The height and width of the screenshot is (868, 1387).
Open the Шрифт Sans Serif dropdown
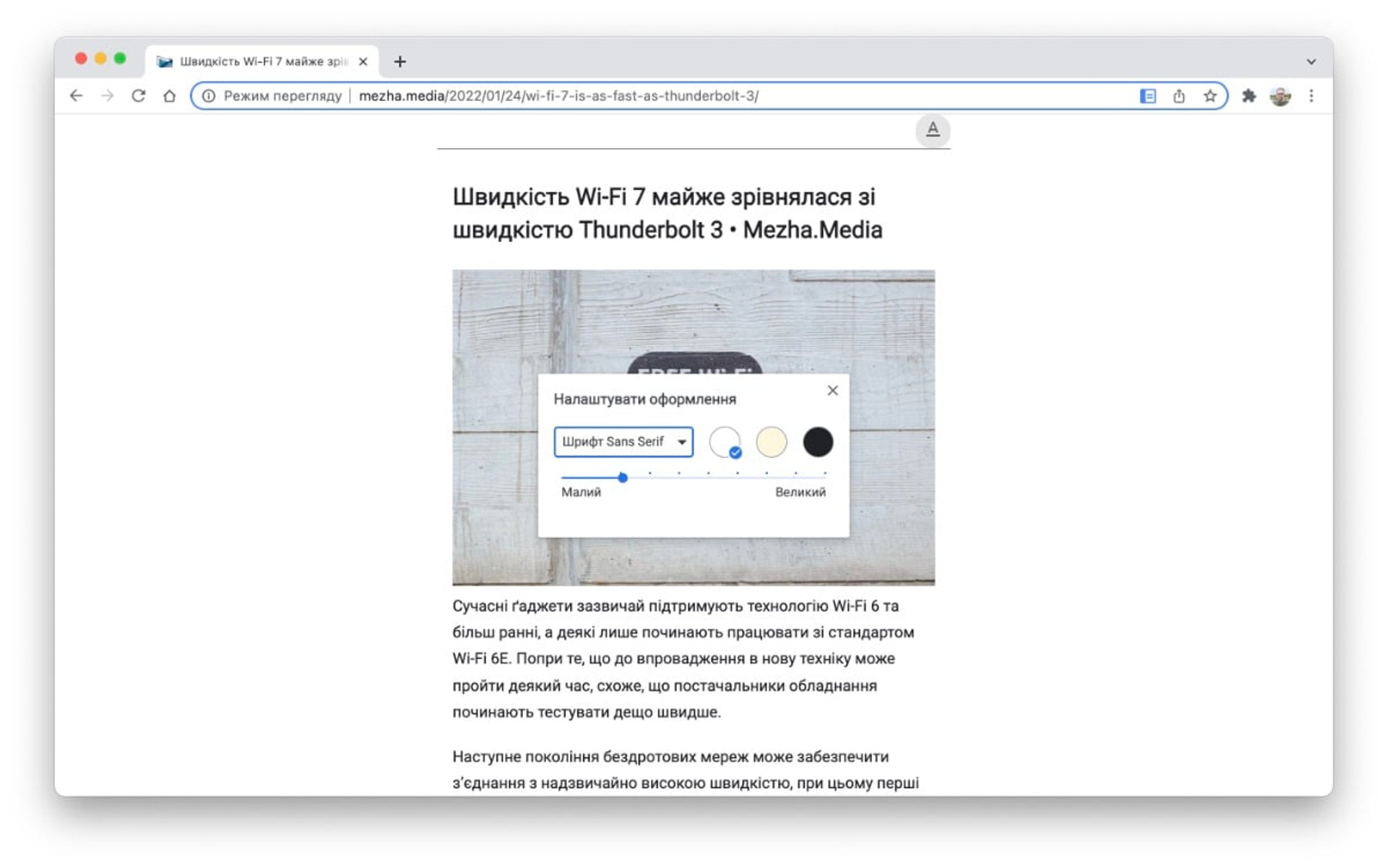click(x=623, y=442)
